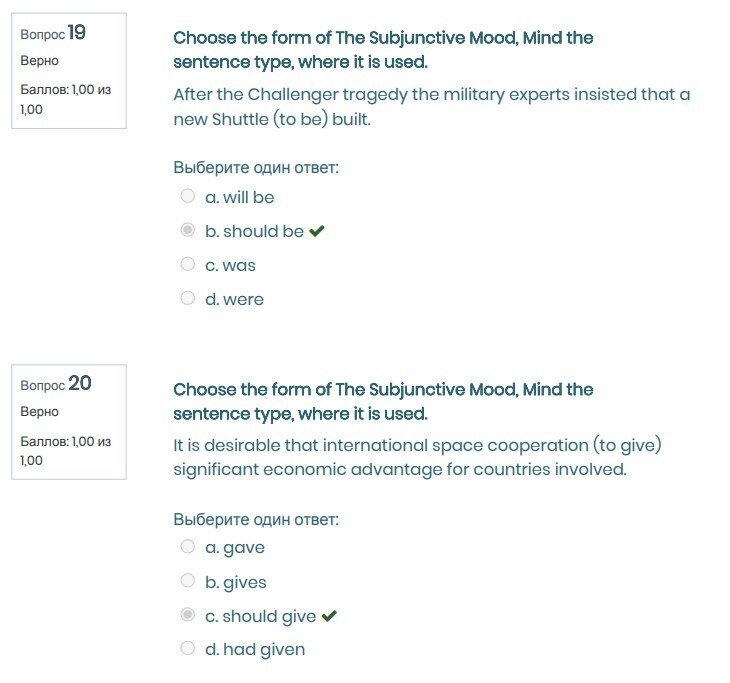Click the 'Вопрос 19' question number box
730x683 pixels.
coord(68,70)
